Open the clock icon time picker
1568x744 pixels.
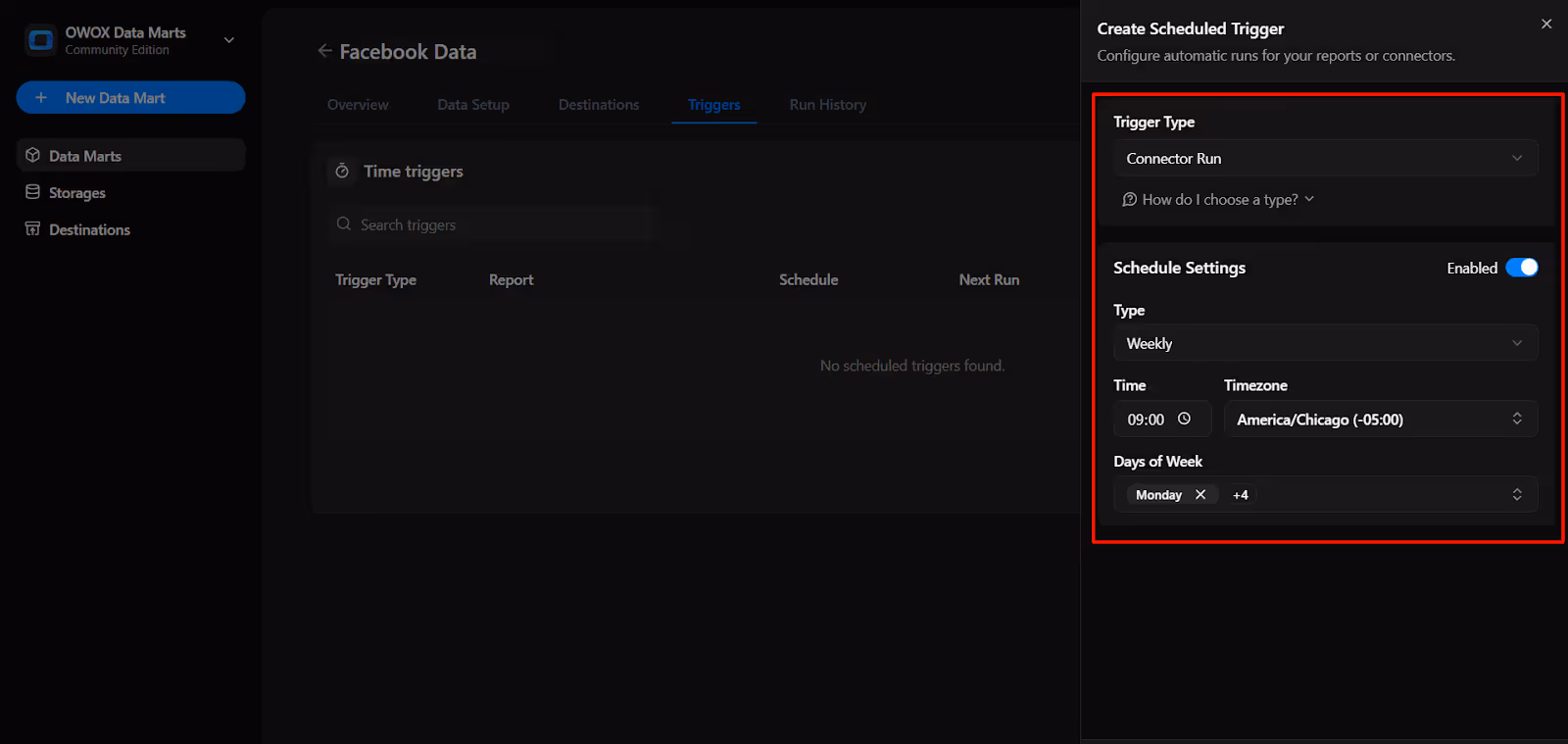coord(1184,419)
